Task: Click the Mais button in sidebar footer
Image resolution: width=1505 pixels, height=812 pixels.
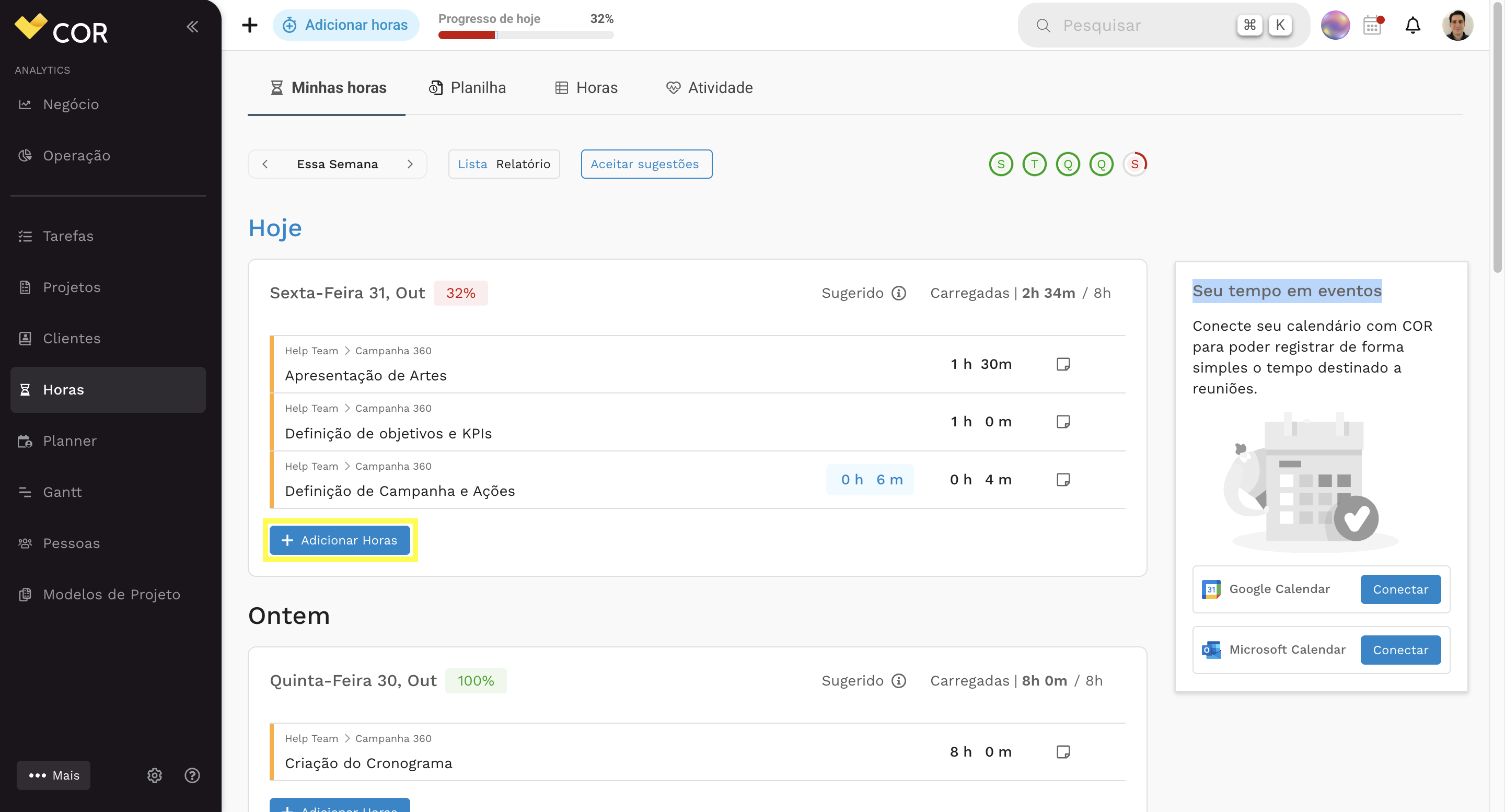Action: pos(54,775)
